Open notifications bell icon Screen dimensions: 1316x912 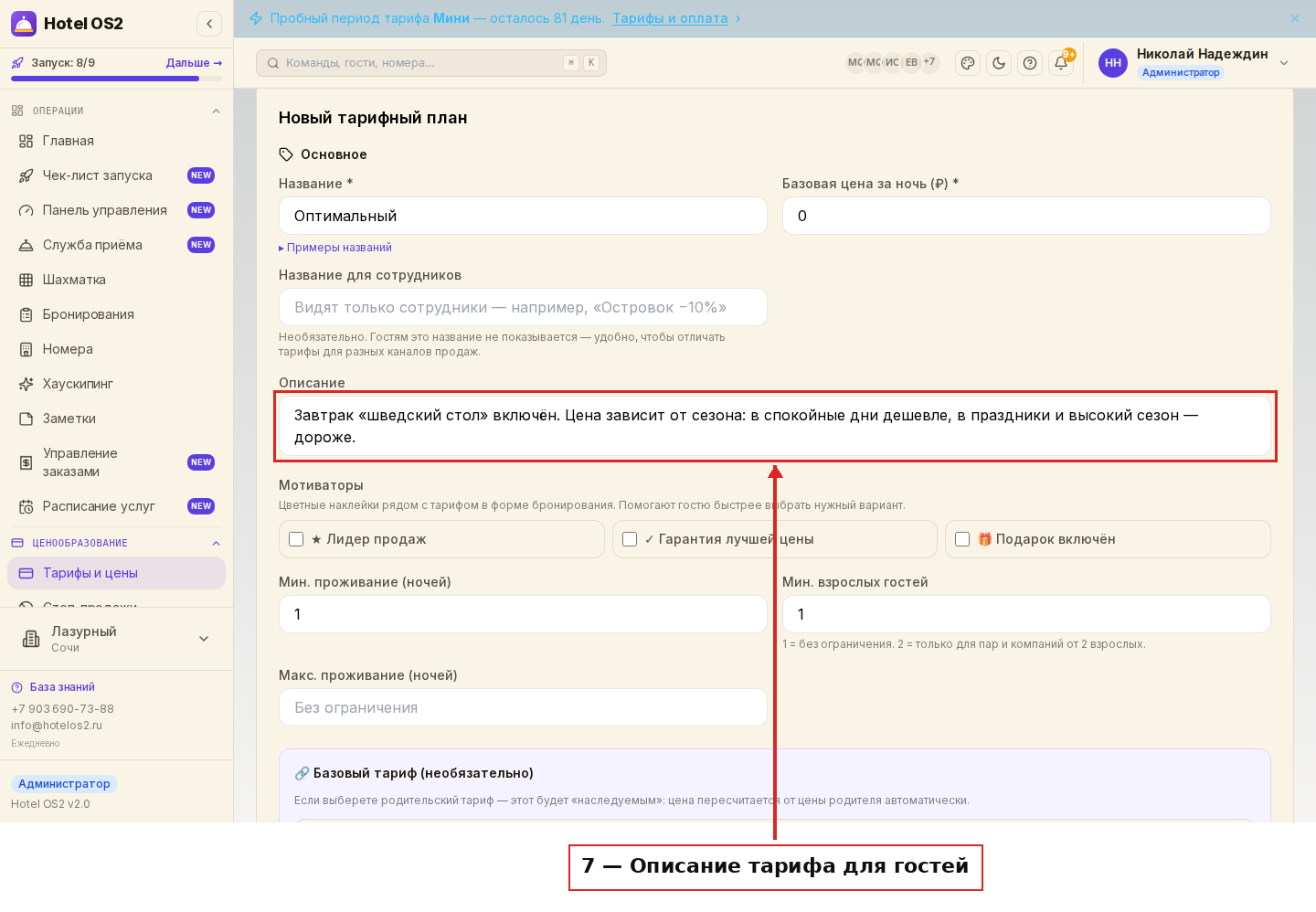point(1061,63)
